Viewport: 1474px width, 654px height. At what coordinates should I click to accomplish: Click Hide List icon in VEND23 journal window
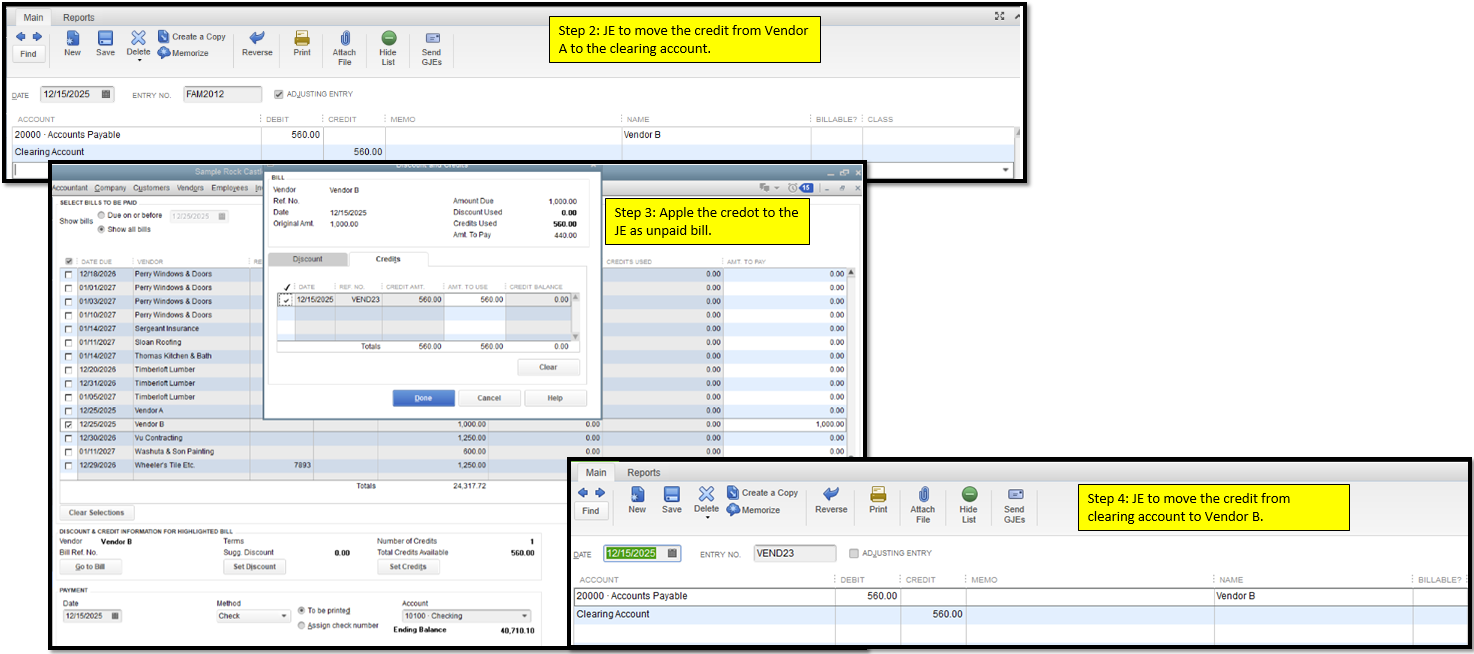click(x=969, y=494)
